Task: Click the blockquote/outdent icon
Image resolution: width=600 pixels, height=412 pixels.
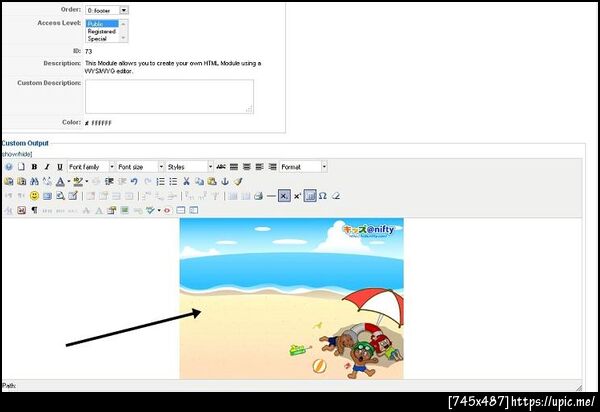Action: tap(109, 181)
